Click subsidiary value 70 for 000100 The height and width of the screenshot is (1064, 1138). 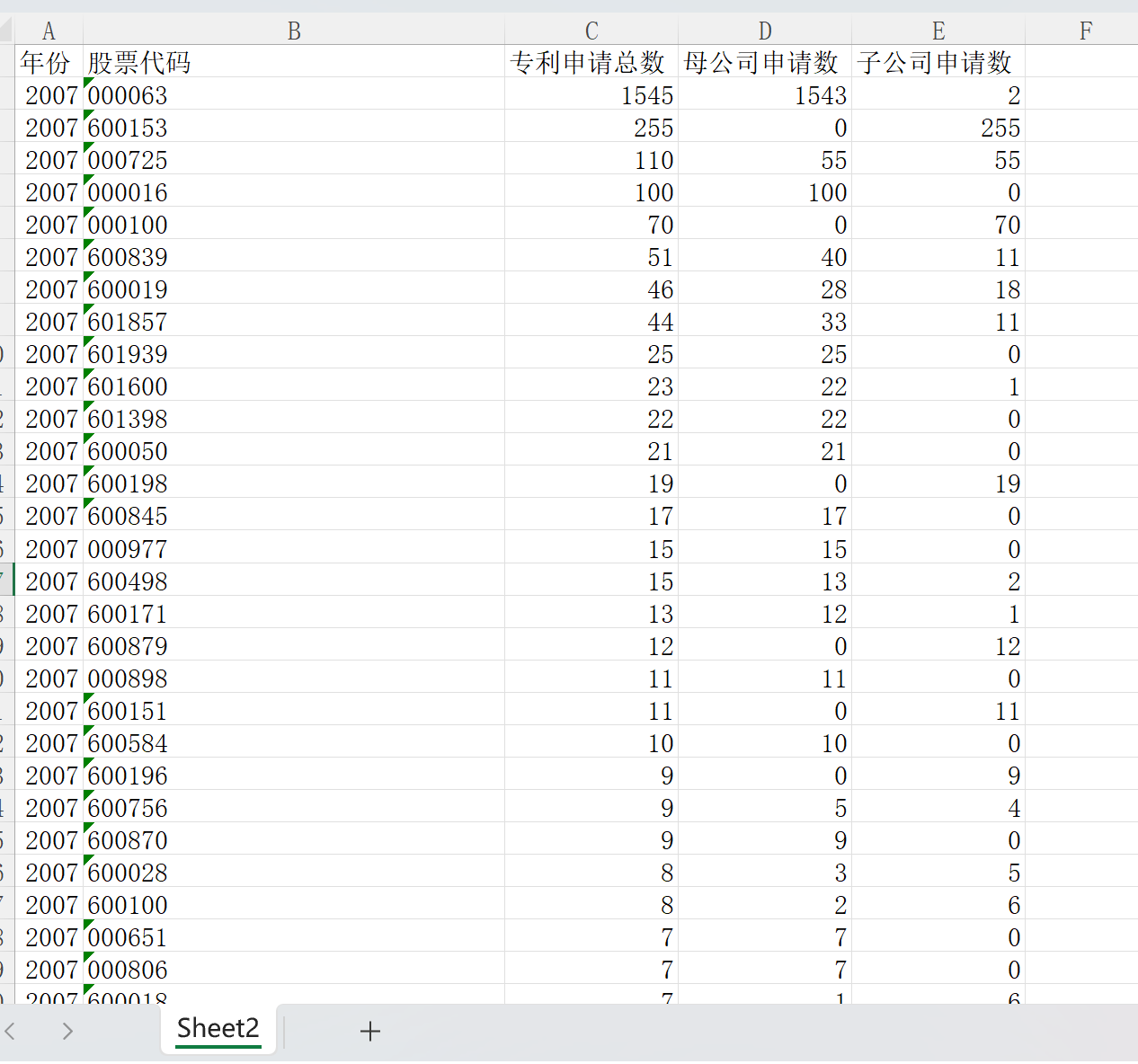[938, 223]
